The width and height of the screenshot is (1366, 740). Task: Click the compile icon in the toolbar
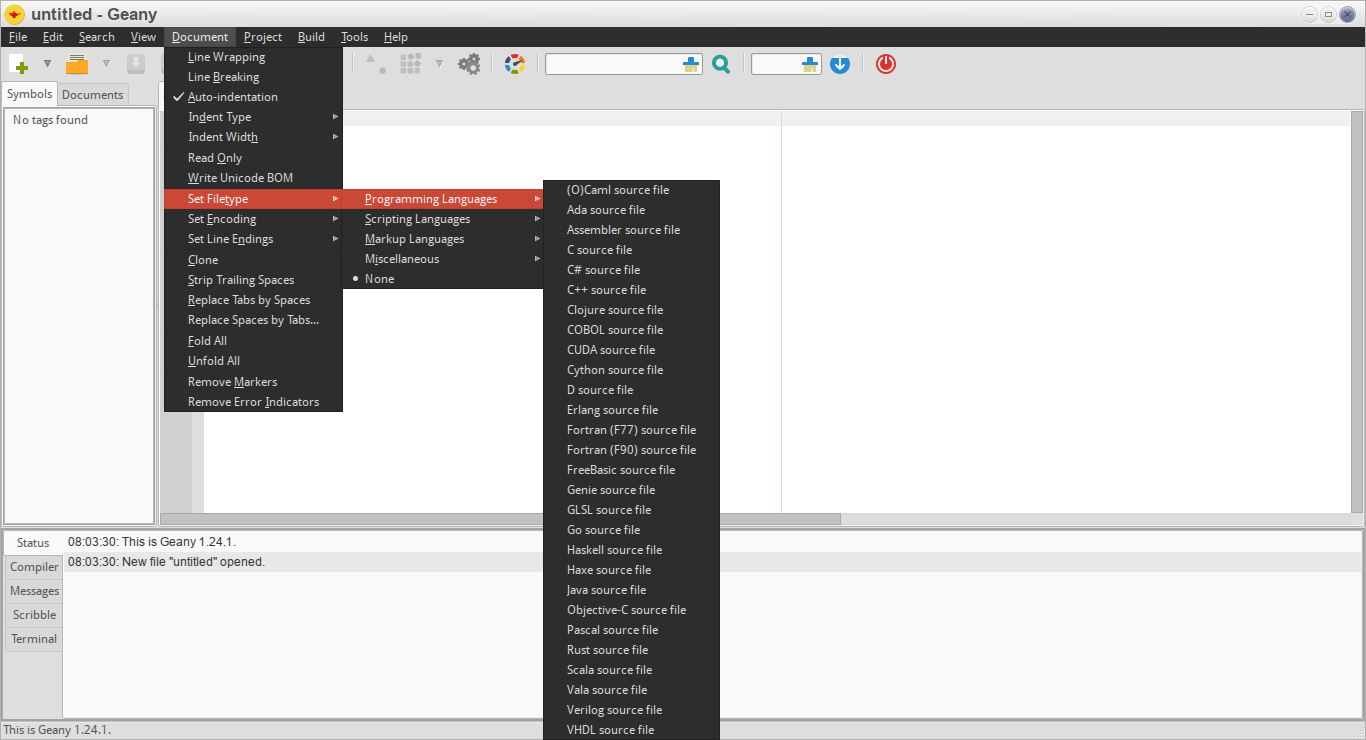coord(376,64)
